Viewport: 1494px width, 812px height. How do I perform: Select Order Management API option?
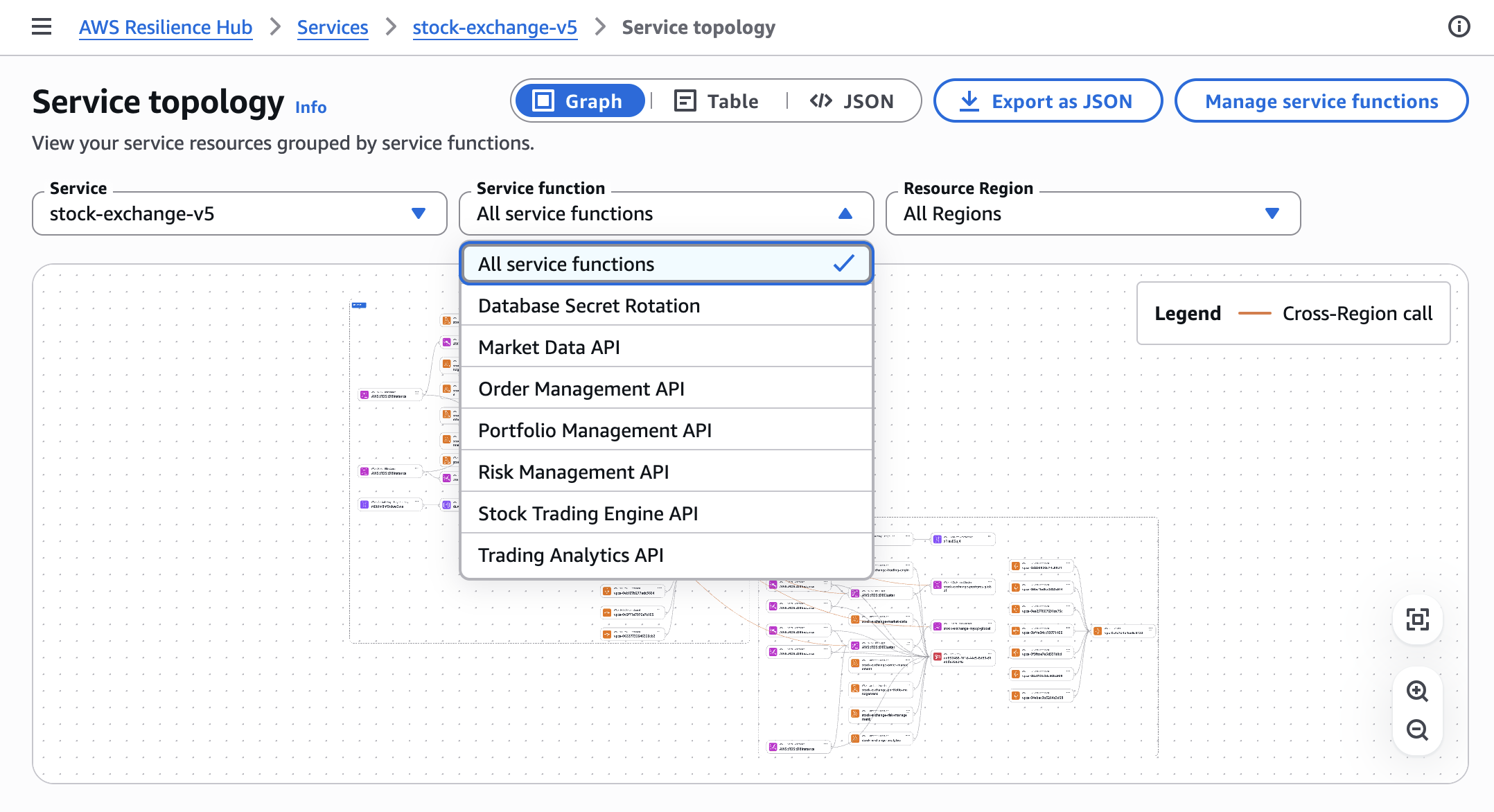pyautogui.click(x=667, y=389)
